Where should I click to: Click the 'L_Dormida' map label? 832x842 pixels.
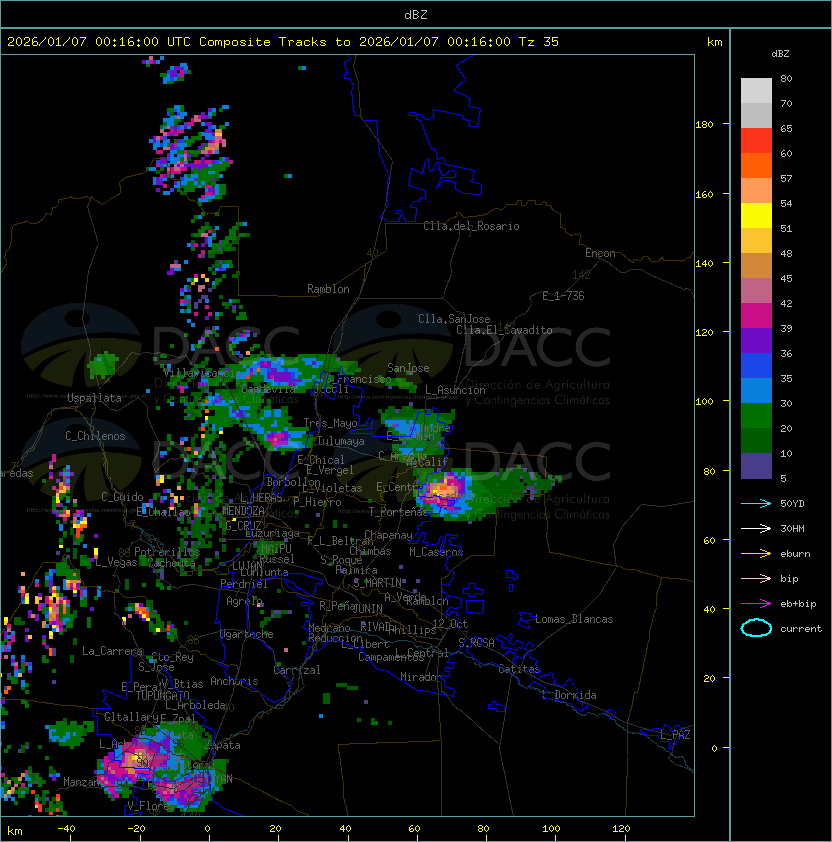pyautogui.click(x=569, y=695)
